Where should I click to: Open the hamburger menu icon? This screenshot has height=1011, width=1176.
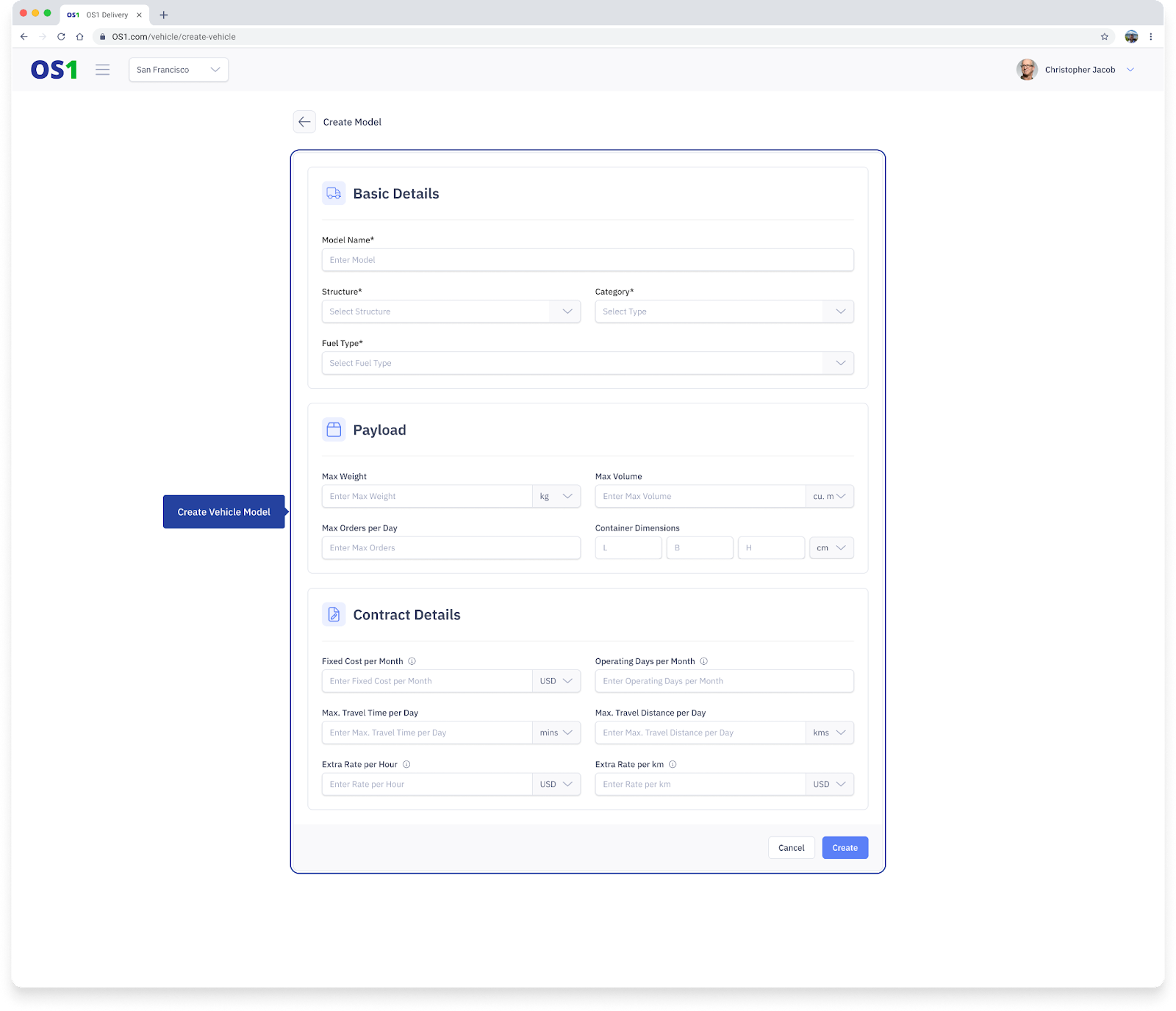point(103,70)
